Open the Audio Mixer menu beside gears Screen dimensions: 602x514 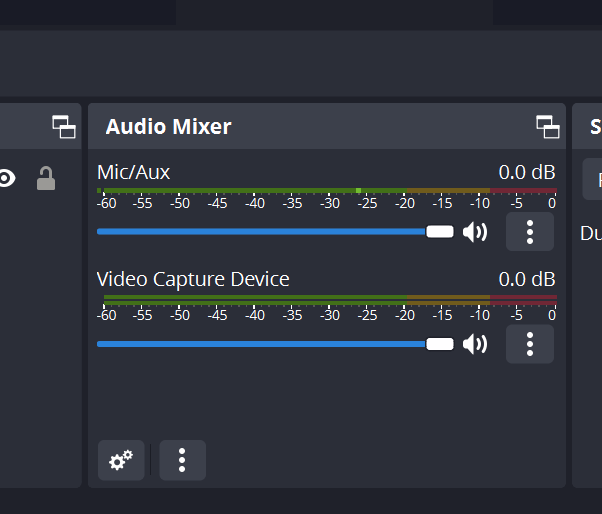pos(182,460)
